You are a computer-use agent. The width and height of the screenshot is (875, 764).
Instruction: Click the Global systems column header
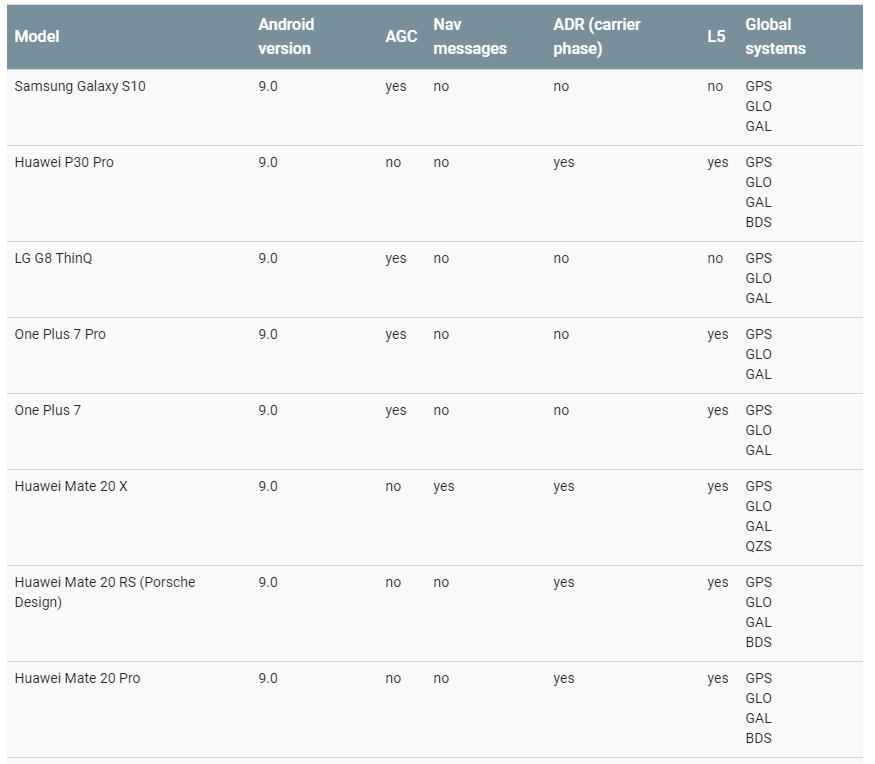[775, 37]
